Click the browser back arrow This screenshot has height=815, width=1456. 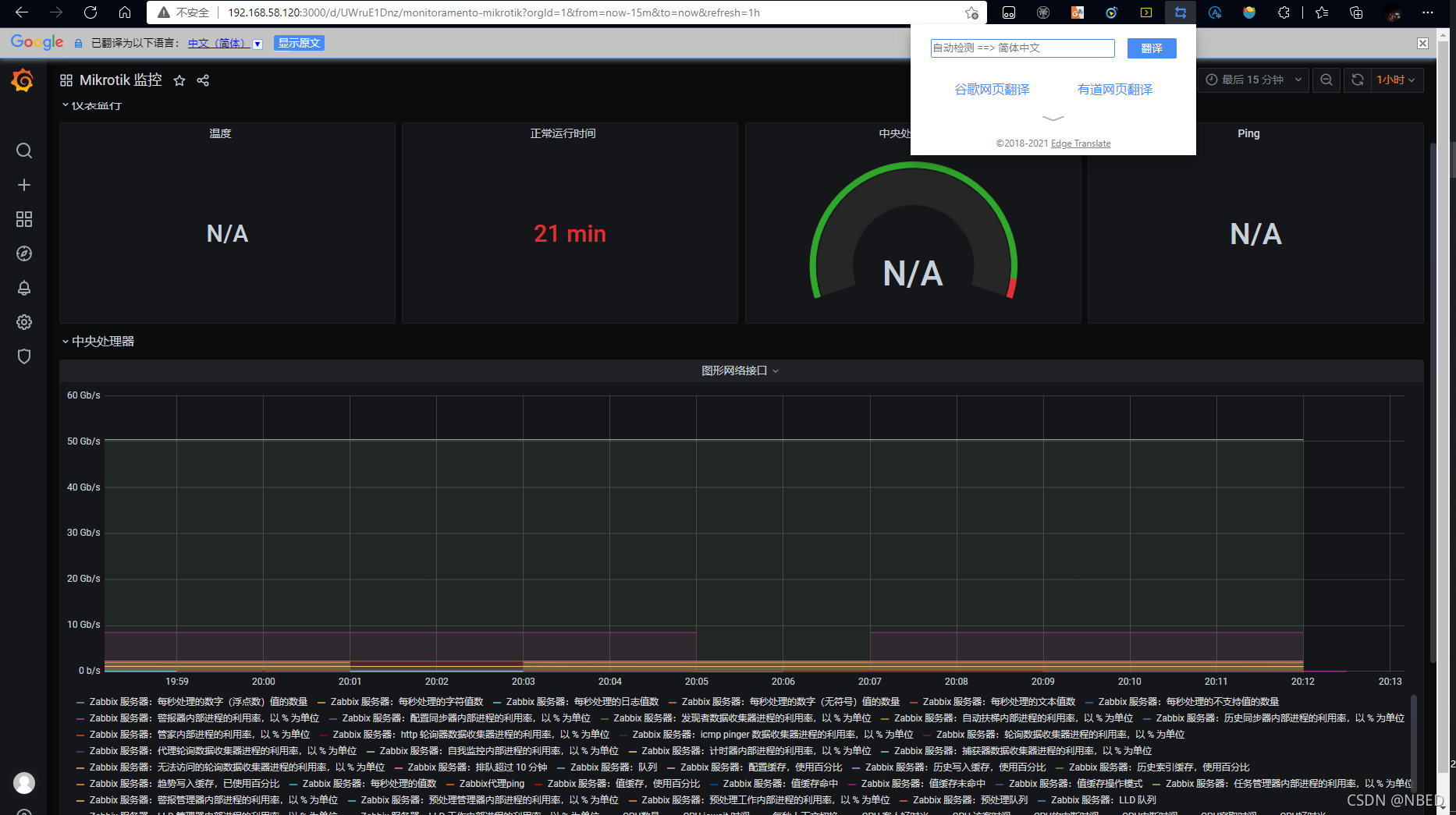tap(22, 12)
